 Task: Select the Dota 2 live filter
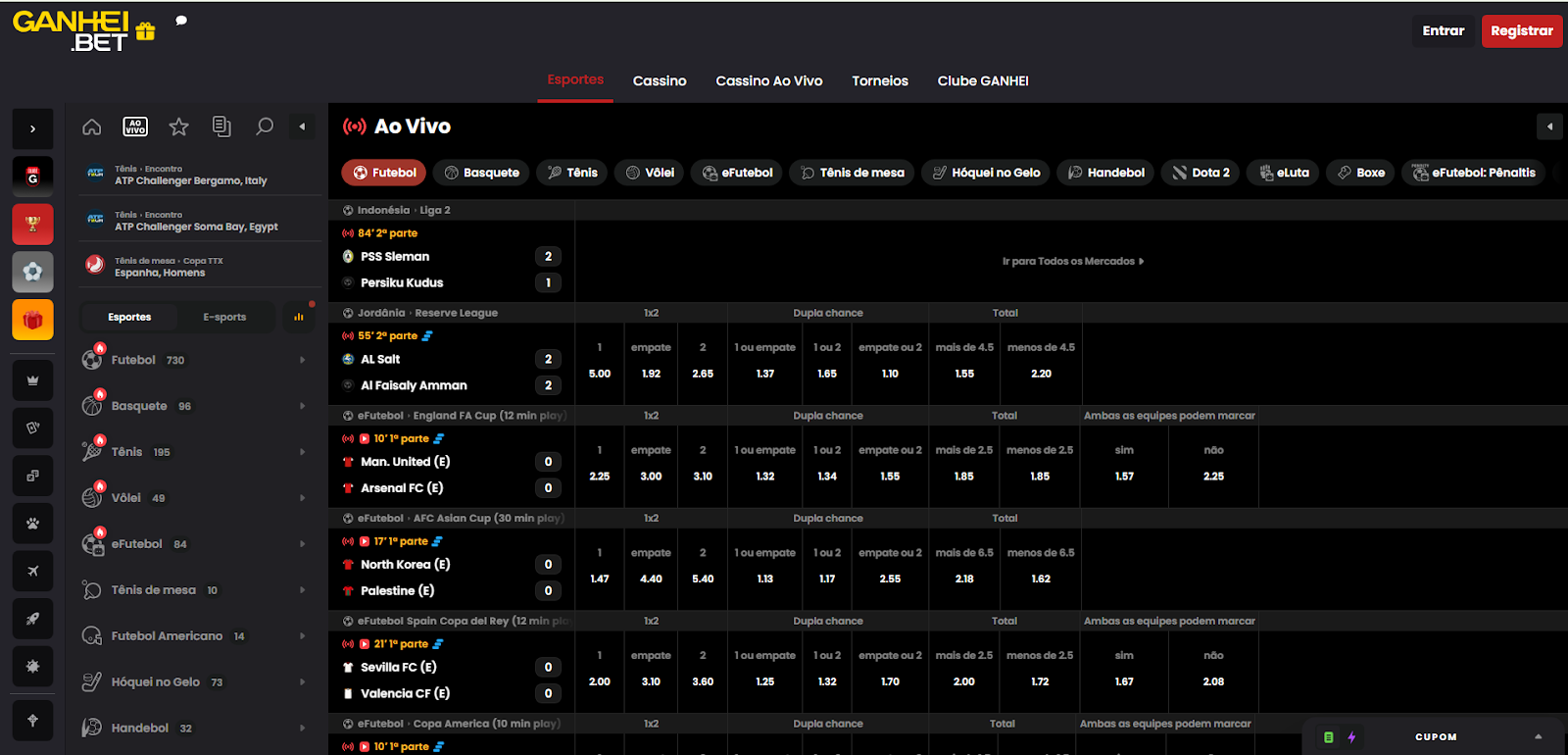click(1201, 173)
